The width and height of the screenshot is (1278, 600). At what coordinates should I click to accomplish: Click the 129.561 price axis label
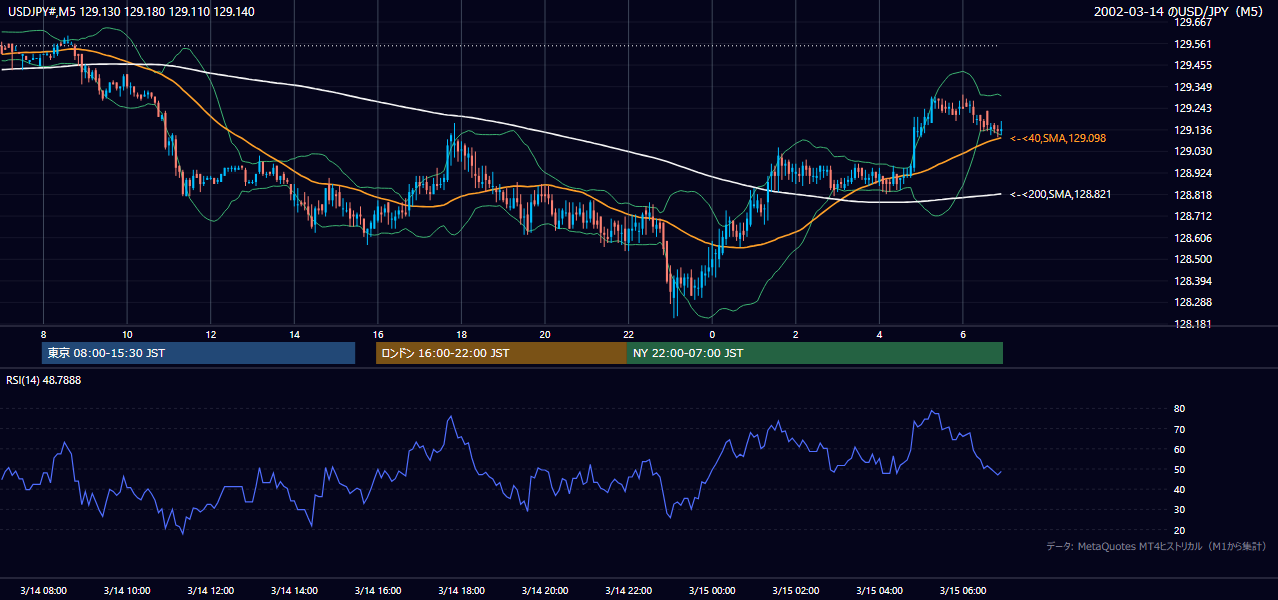1193,44
